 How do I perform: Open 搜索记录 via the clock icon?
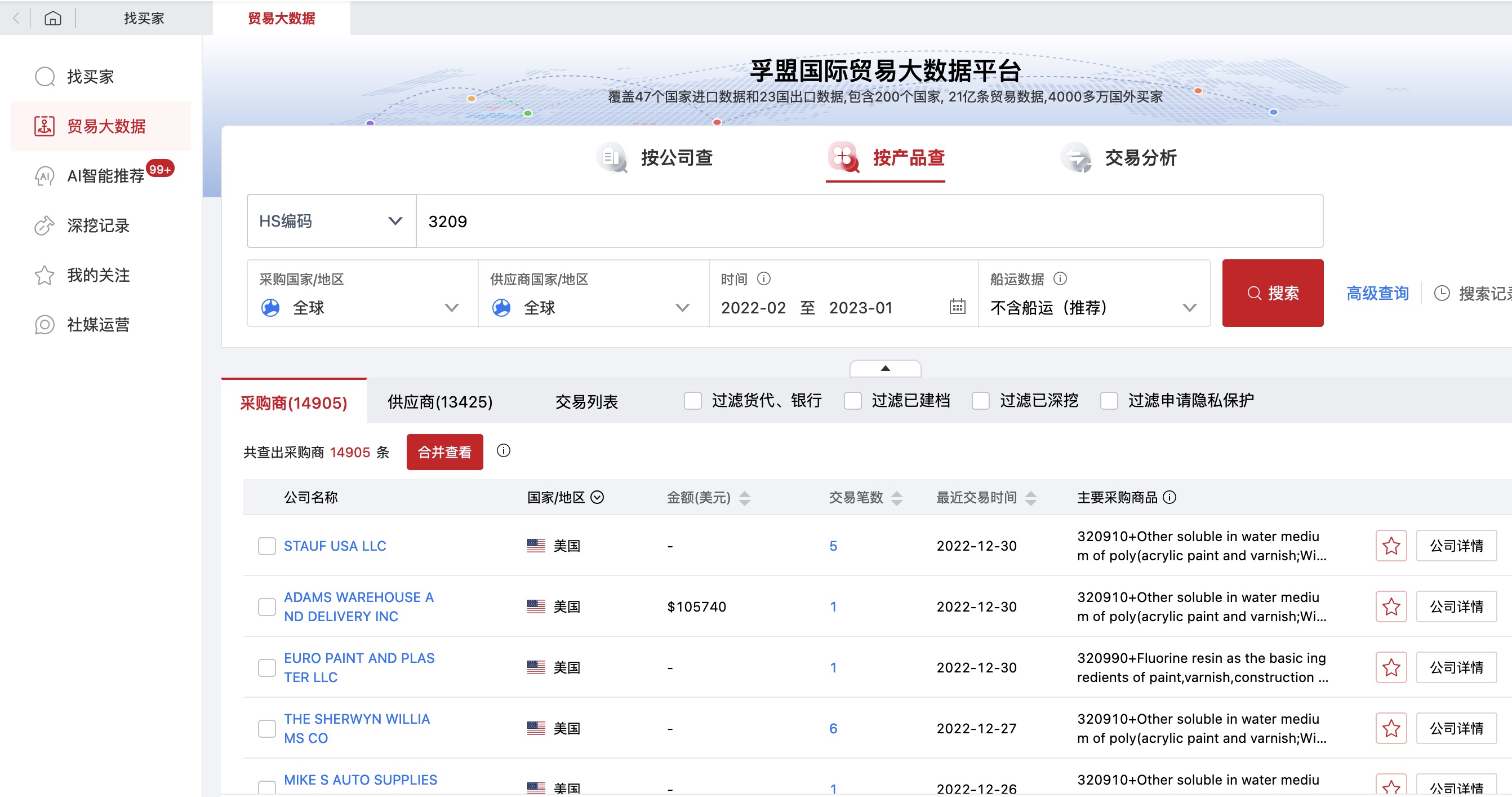pos(1443,293)
